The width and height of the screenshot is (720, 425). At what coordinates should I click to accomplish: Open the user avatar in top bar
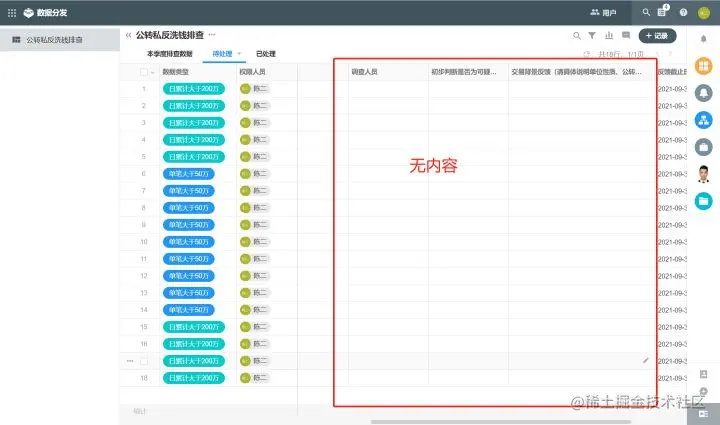(x=704, y=13)
